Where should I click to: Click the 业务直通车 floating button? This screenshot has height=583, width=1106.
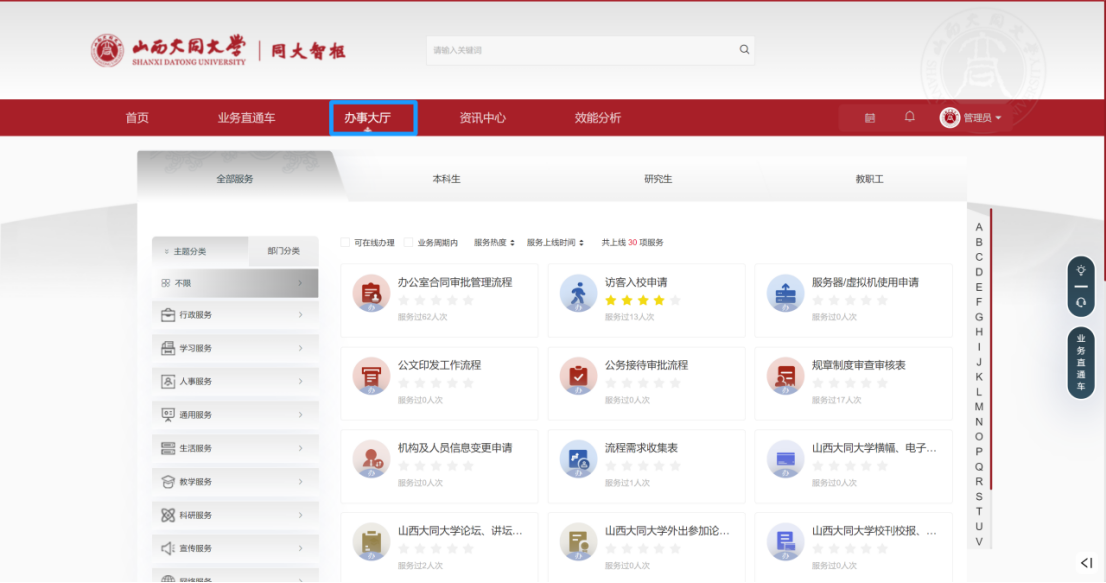[x=1080, y=363]
